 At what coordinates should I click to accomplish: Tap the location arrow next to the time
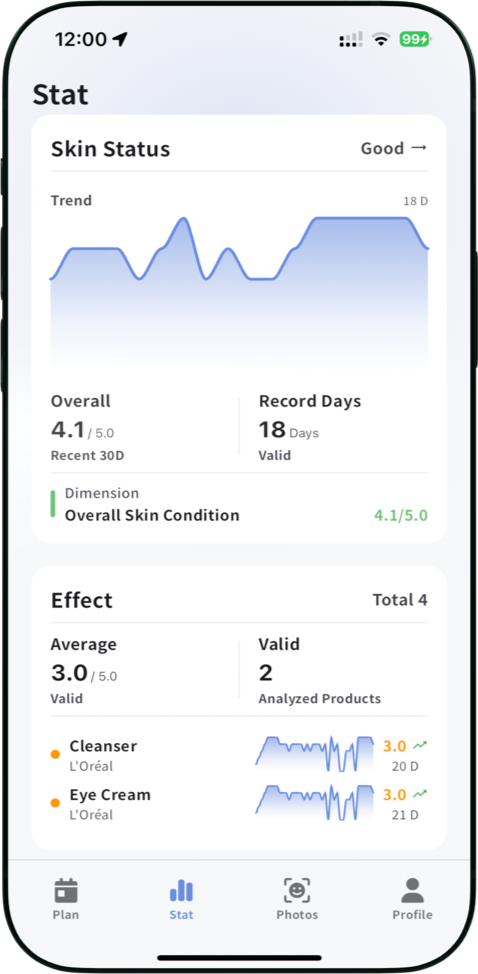pos(120,40)
